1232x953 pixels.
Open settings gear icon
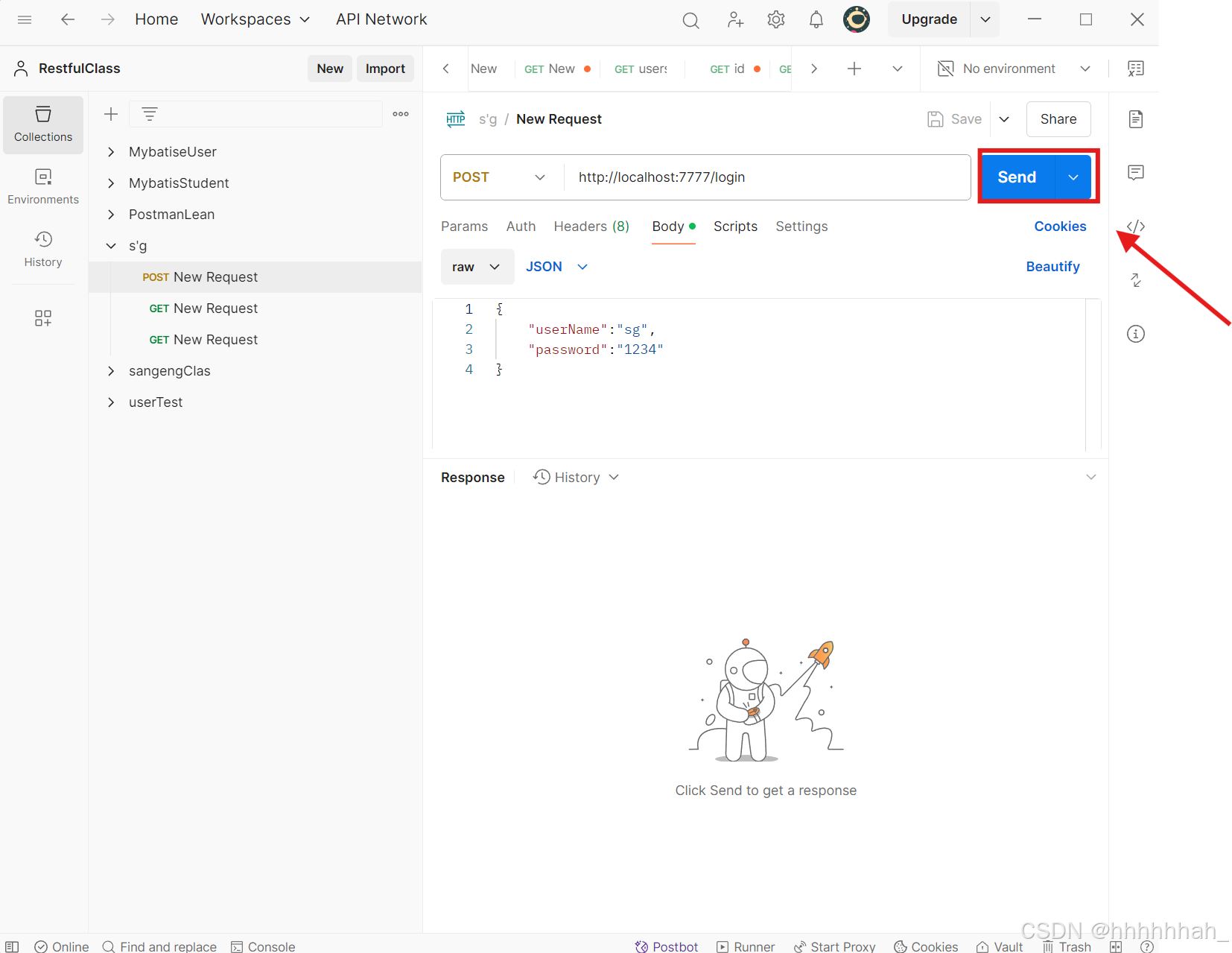(x=776, y=20)
